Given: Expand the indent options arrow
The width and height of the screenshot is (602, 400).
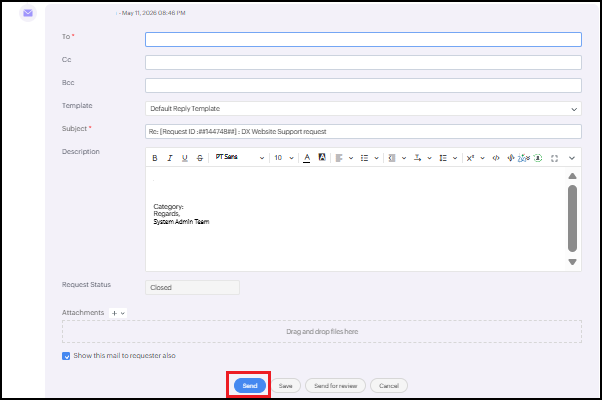Looking at the screenshot, I should [x=404, y=158].
